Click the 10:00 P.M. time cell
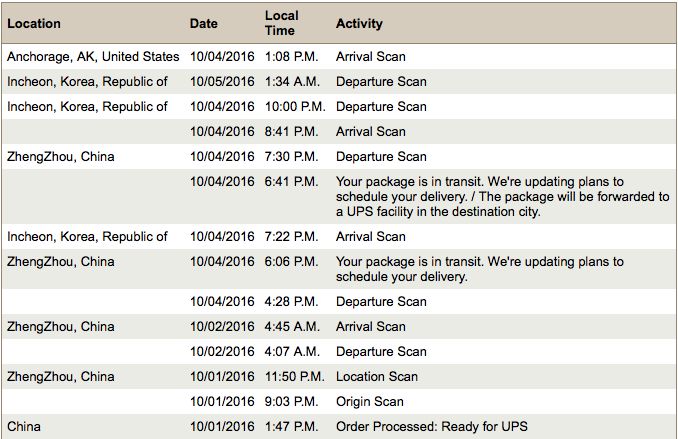 295,107
